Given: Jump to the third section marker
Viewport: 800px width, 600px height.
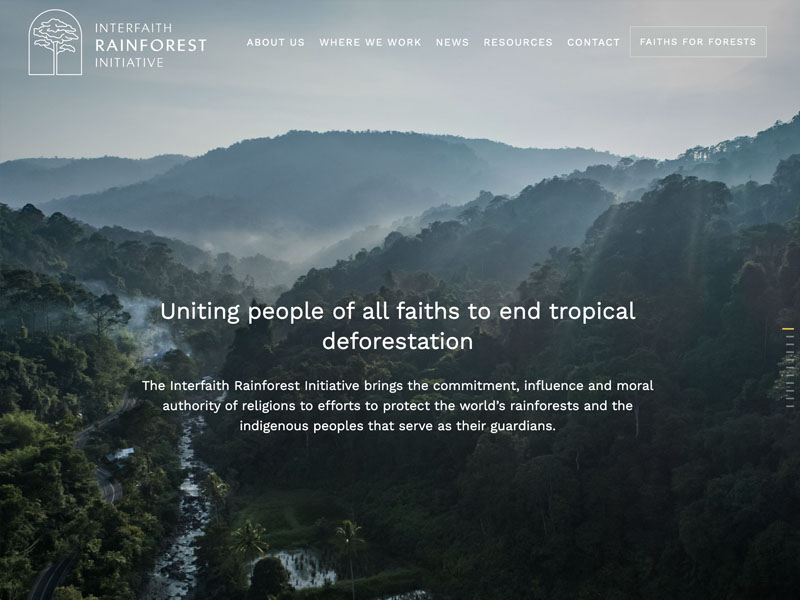Looking at the screenshot, I should click(790, 344).
